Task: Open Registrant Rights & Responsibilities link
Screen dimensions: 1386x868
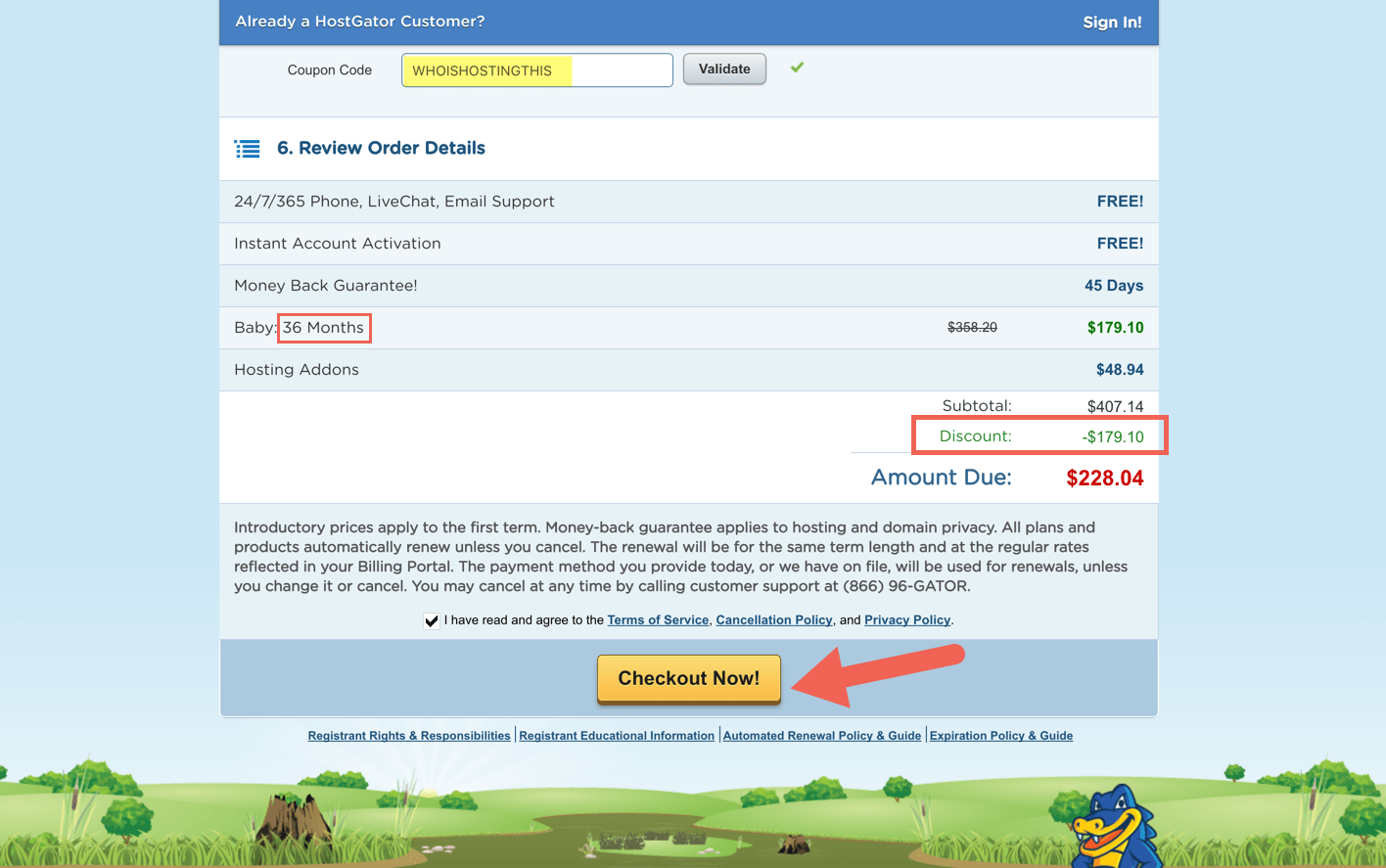Action: pos(409,736)
